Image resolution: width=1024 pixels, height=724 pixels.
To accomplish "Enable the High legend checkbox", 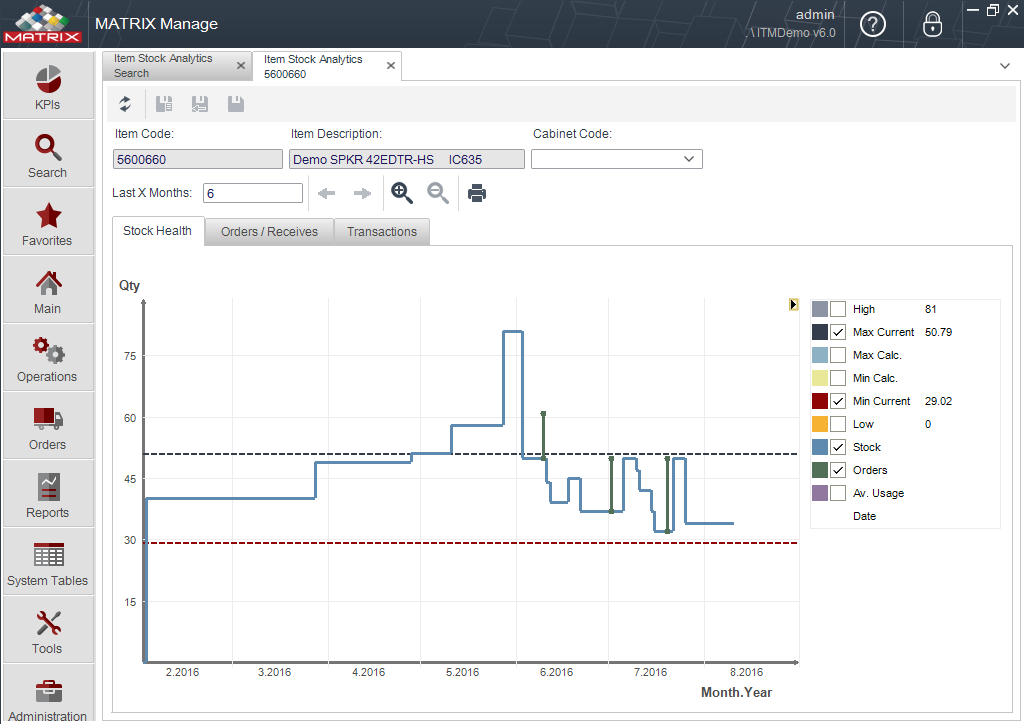I will (838, 309).
